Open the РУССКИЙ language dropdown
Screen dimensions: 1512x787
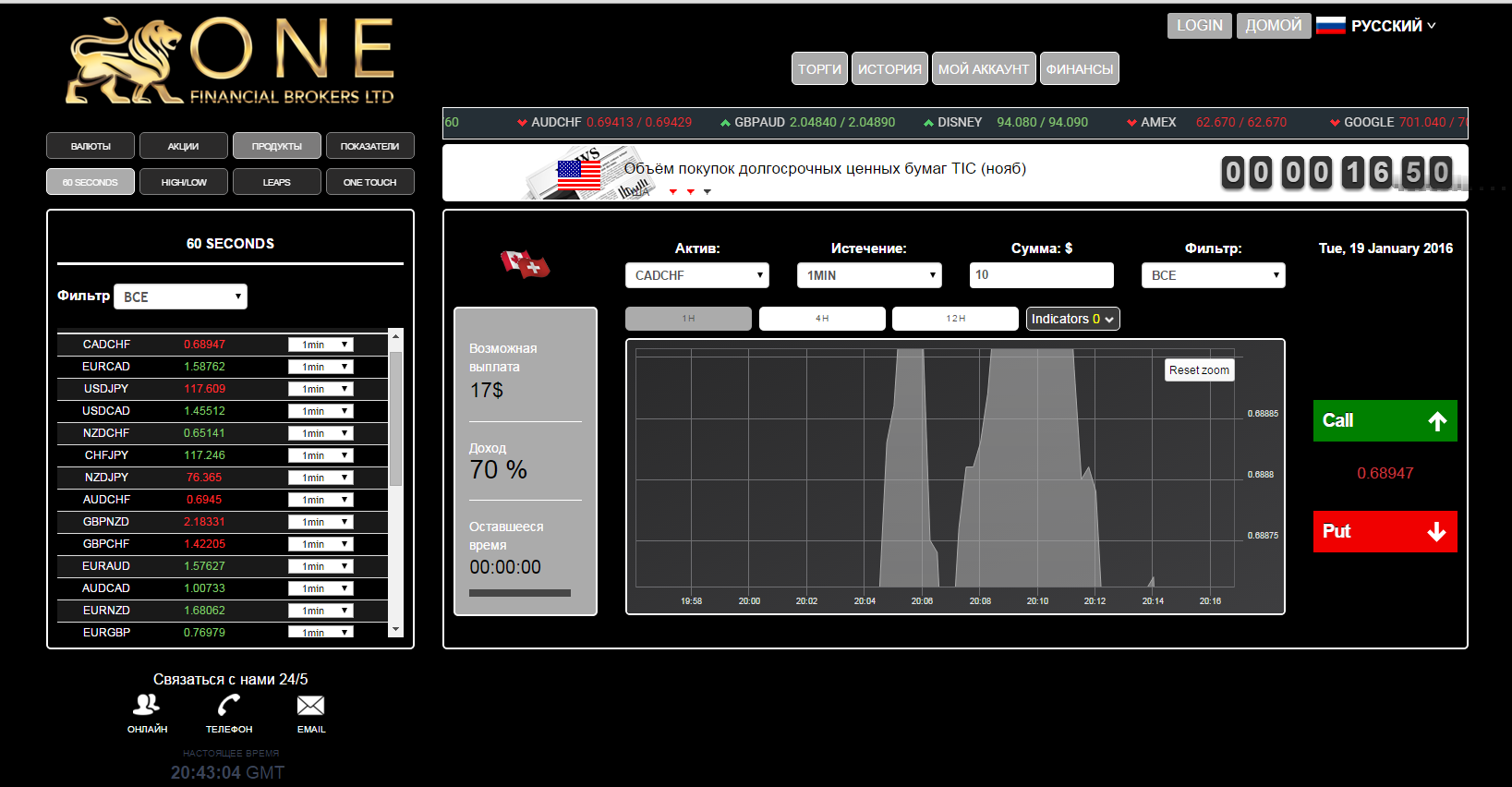(1394, 26)
